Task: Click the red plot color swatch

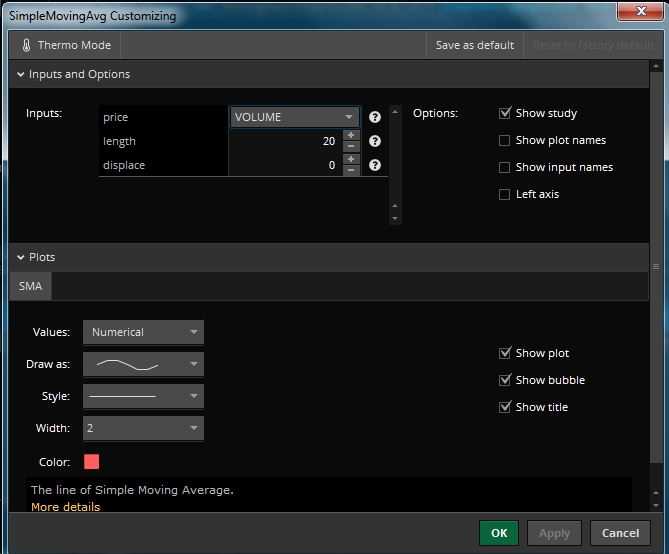Action: tap(92, 462)
